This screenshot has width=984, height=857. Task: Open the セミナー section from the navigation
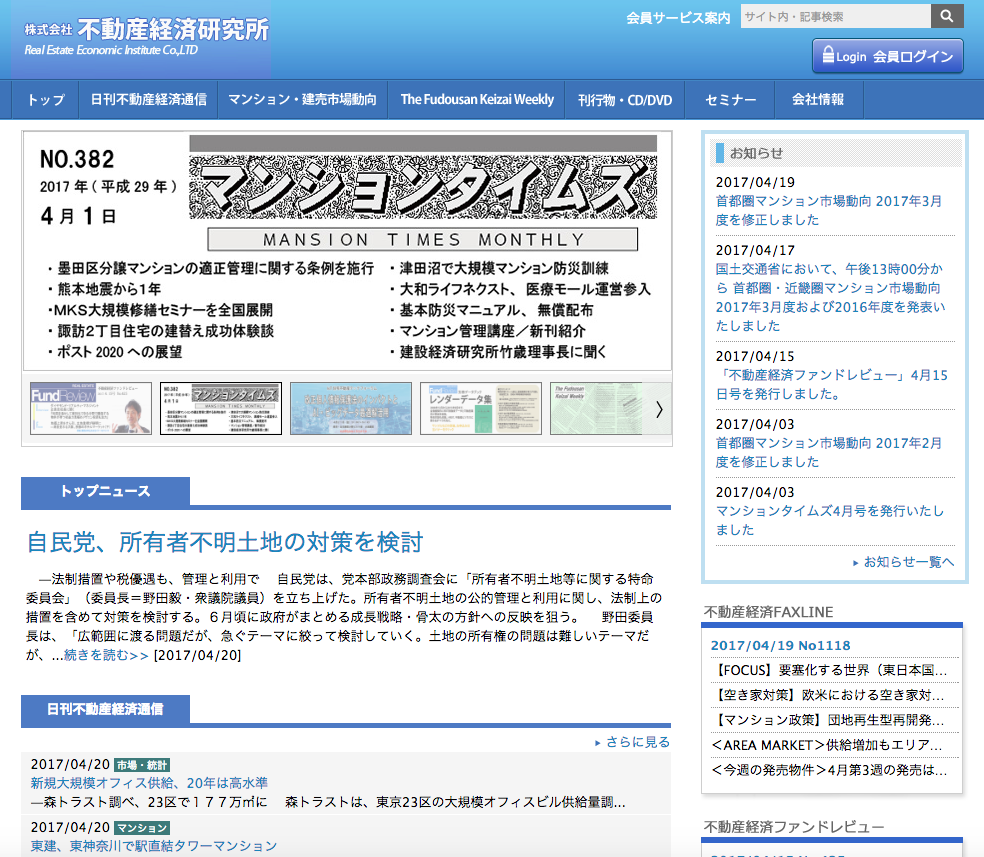click(729, 99)
